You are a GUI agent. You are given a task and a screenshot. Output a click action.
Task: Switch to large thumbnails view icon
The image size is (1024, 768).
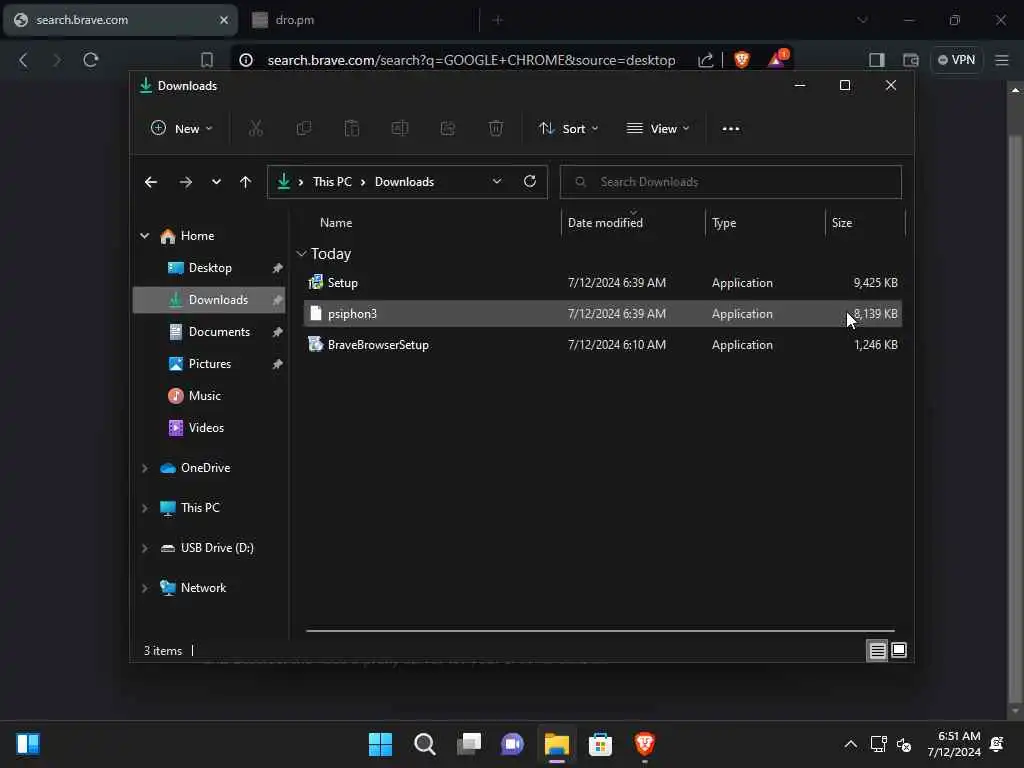coord(899,650)
